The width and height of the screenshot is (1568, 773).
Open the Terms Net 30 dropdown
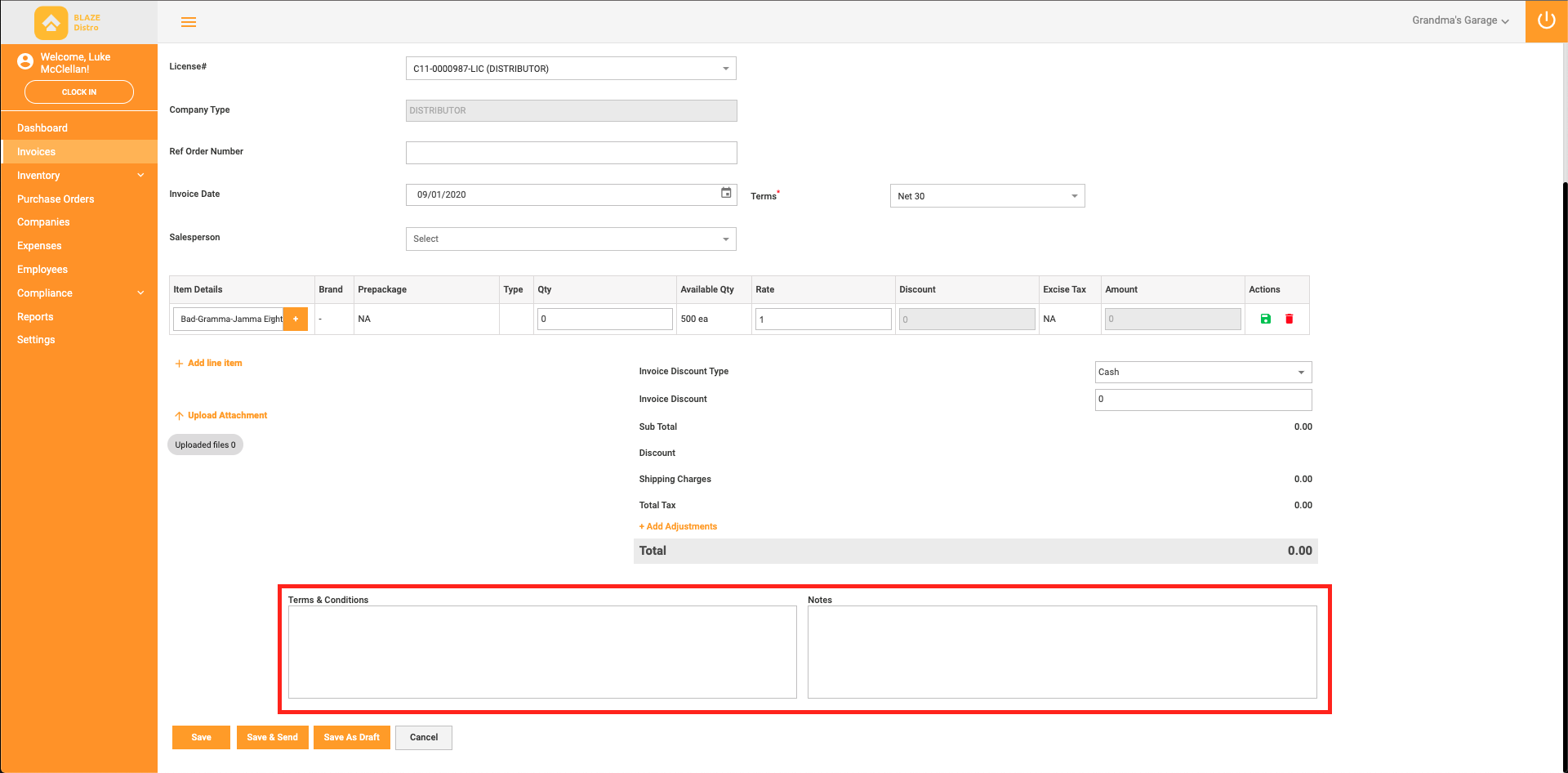[x=987, y=196]
